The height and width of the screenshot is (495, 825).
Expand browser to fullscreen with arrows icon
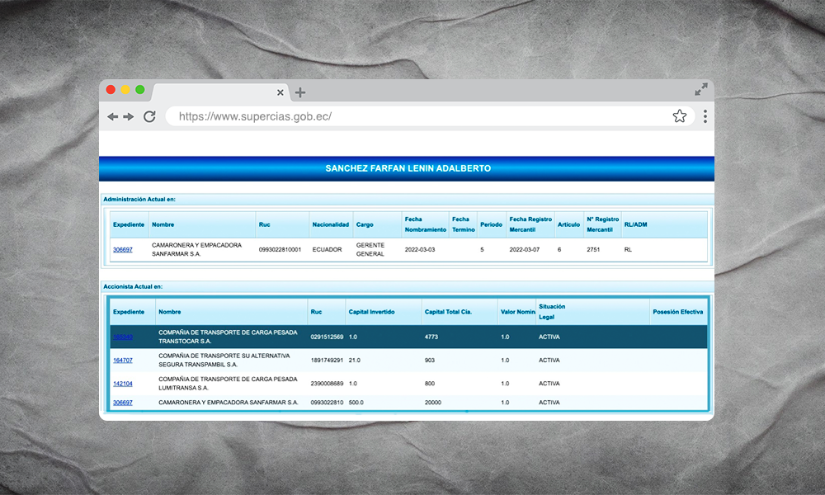pyautogui.click(x=701, y=90)
